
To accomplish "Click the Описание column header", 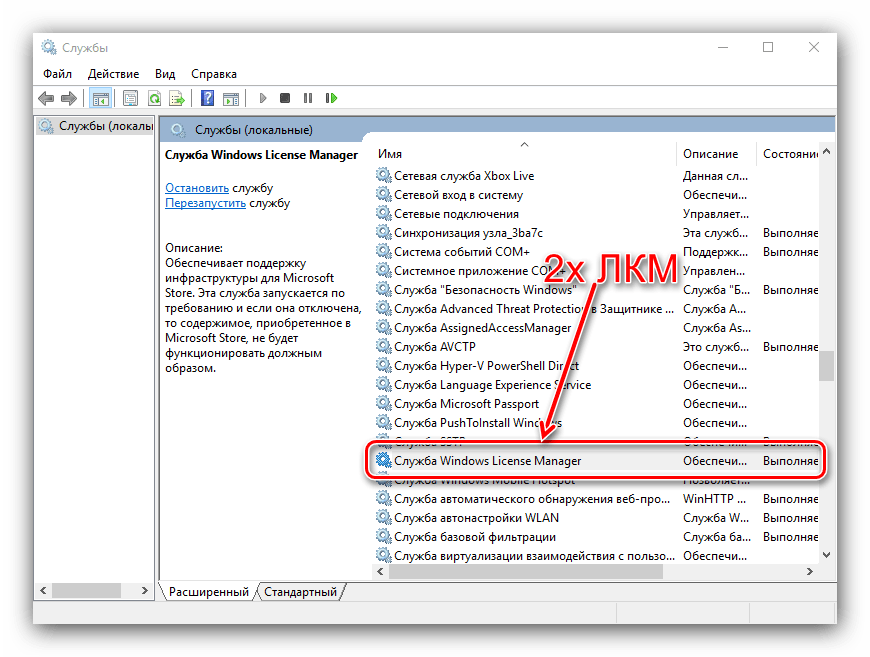I will click(x=710, y=154).
